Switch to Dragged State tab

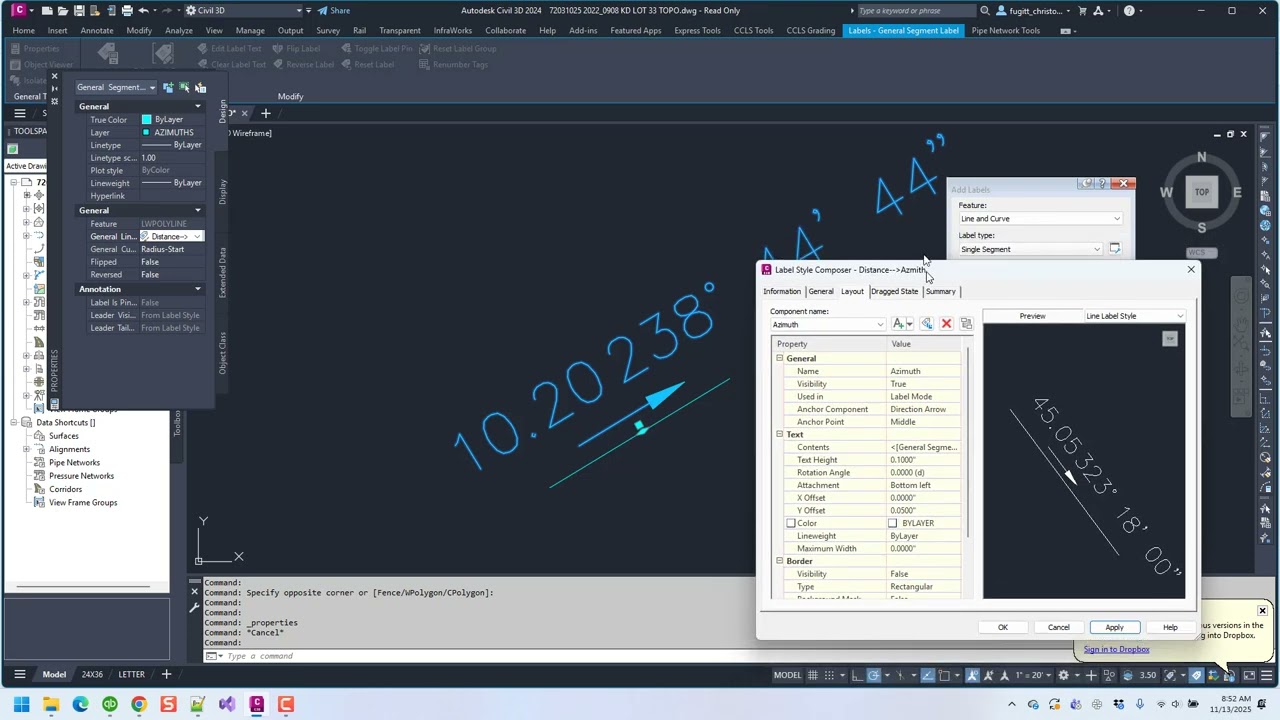[x=894, y=291]
